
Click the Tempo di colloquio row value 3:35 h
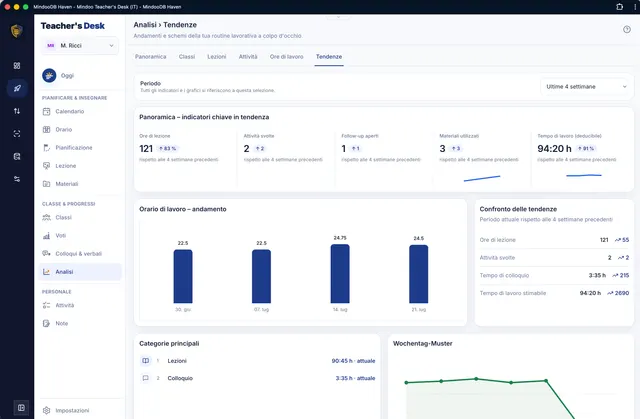coord(597,275)
